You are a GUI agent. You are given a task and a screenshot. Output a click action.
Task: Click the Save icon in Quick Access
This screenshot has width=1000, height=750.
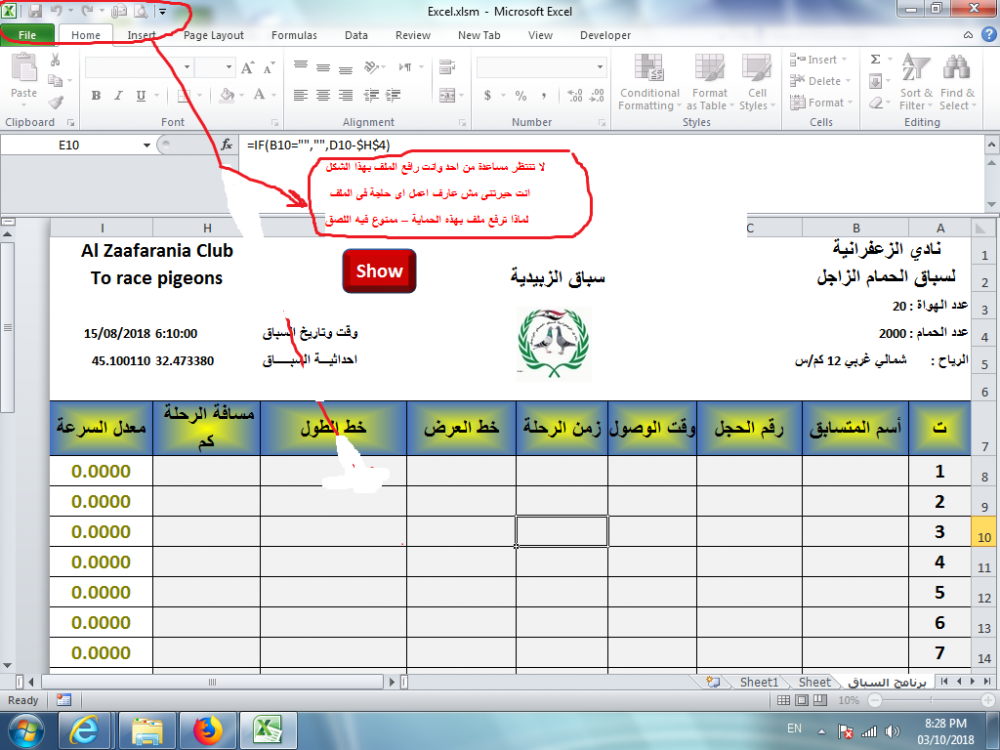pyautogui.click(x=35, y=11)
